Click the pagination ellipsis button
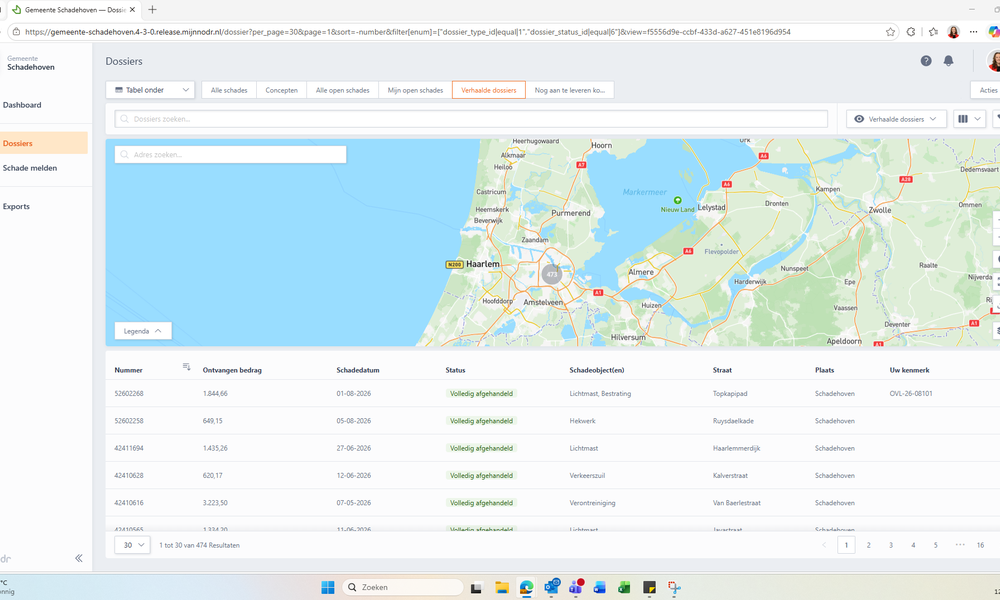Screen dimensions: 1000x600 pos(960,545)
